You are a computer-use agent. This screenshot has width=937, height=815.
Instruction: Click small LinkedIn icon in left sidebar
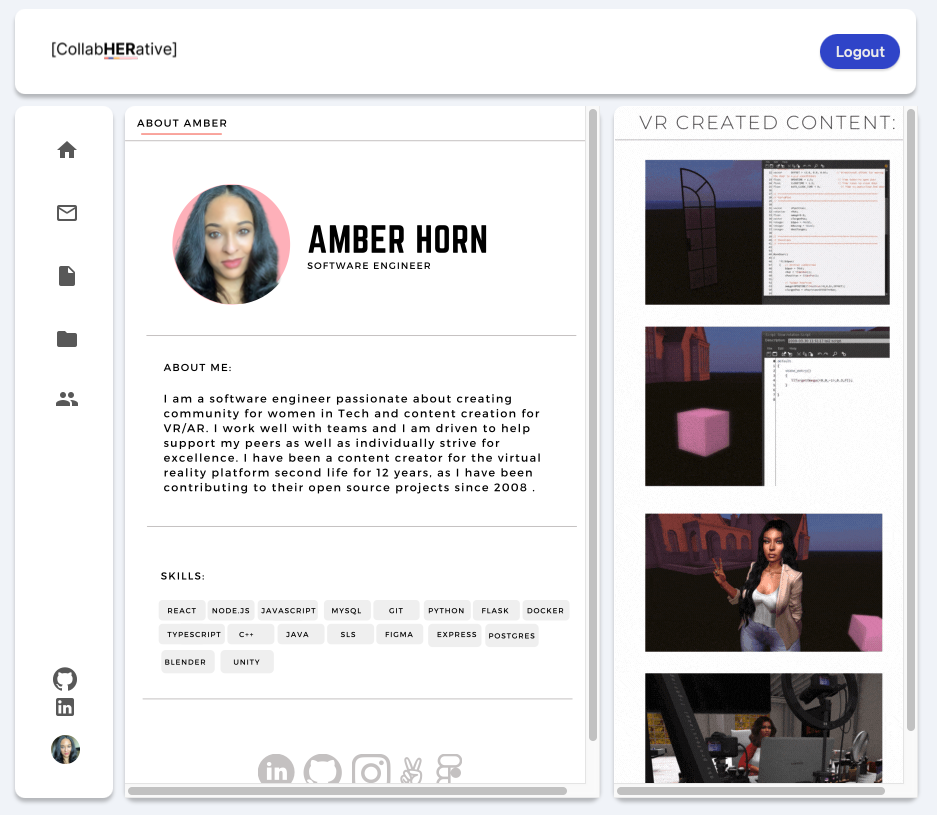pyautogui.click(x=65, y=708)
